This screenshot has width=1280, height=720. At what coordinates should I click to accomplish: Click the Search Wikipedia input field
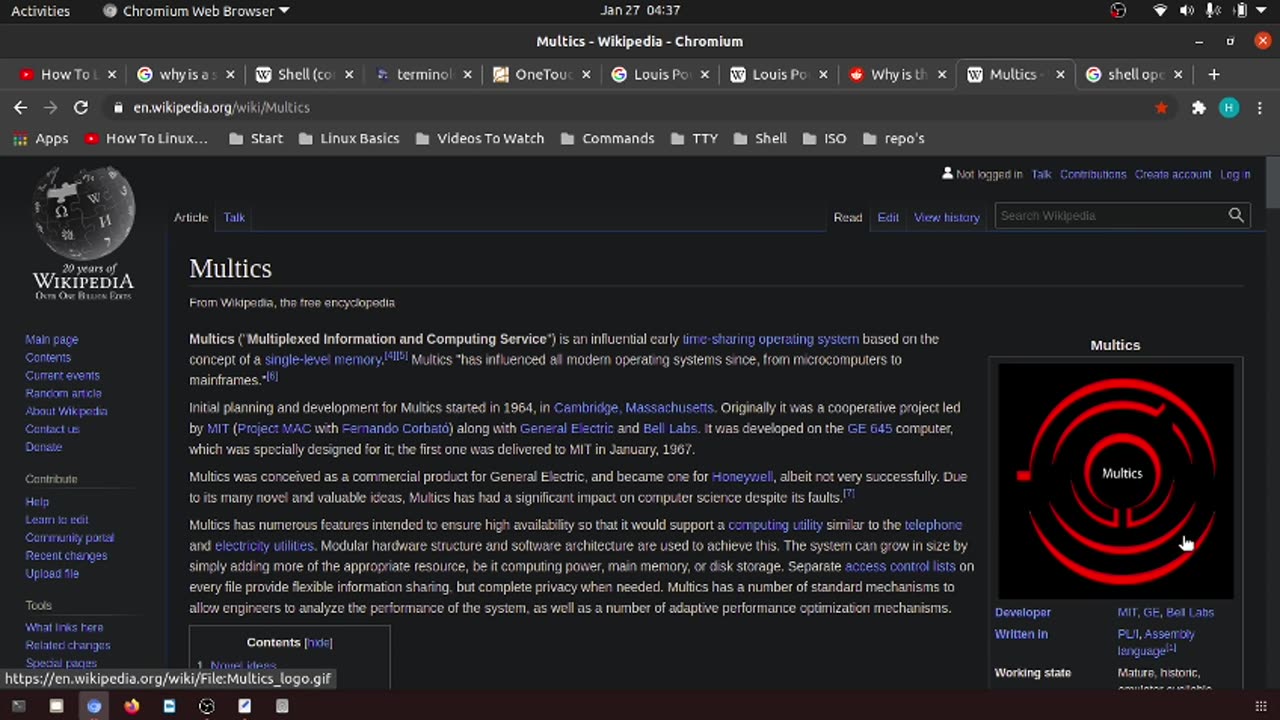pyautogui.click(x=1112, y=215)
